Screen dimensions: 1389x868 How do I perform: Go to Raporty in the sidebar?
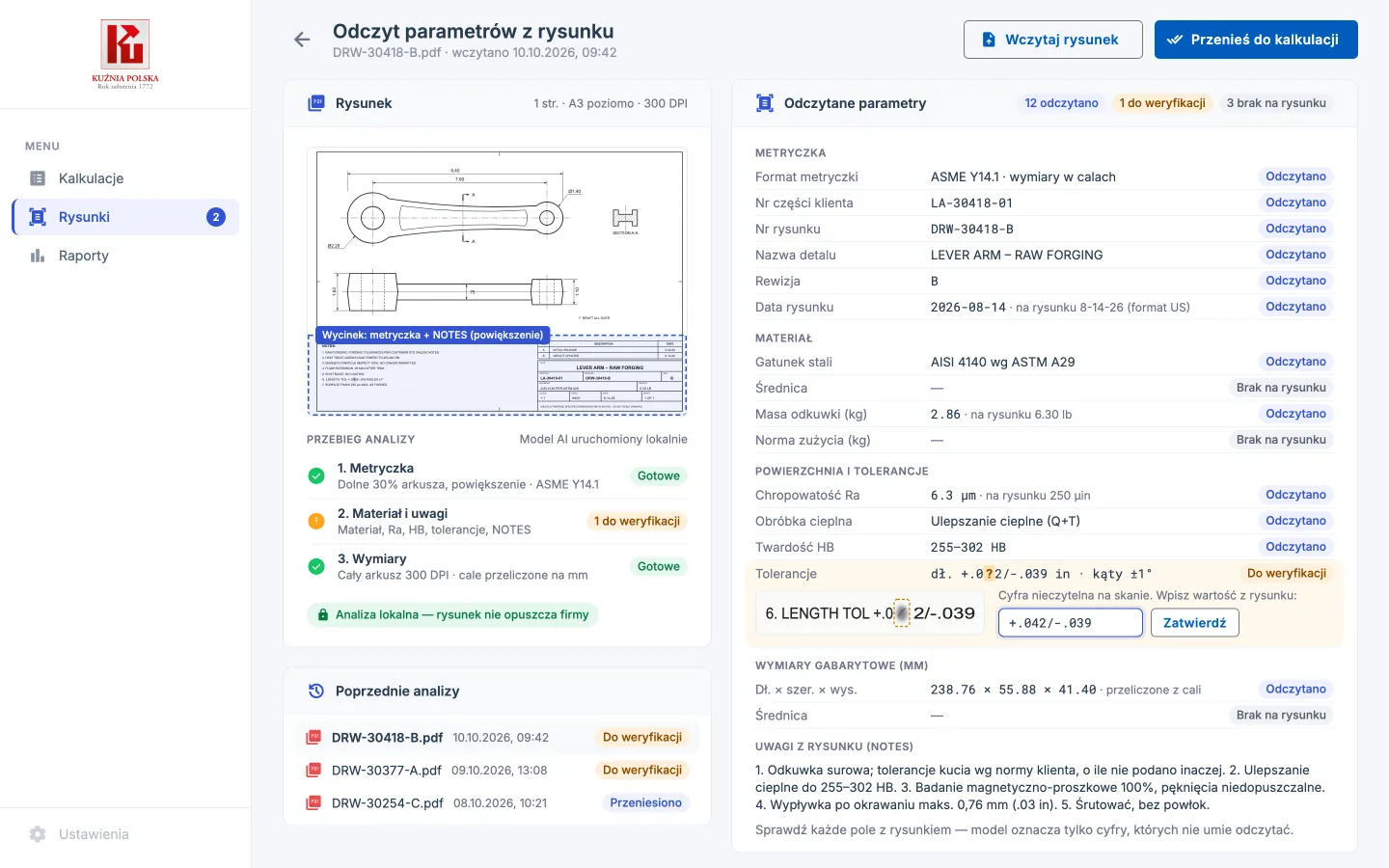(x=125, y=256)
